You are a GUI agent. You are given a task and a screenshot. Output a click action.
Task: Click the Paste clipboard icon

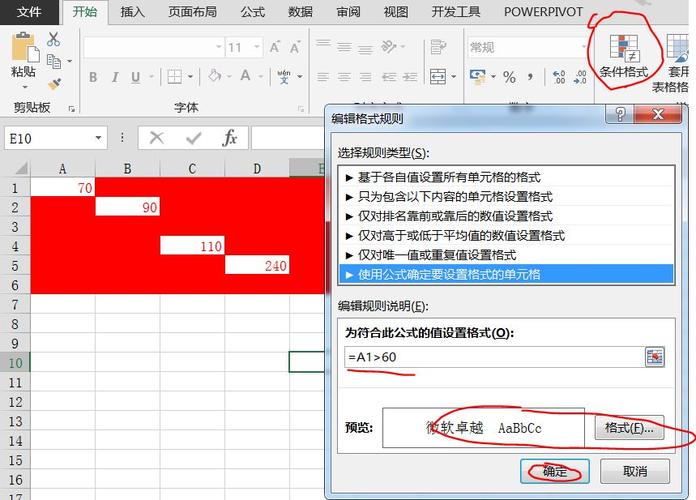point(25,47)
